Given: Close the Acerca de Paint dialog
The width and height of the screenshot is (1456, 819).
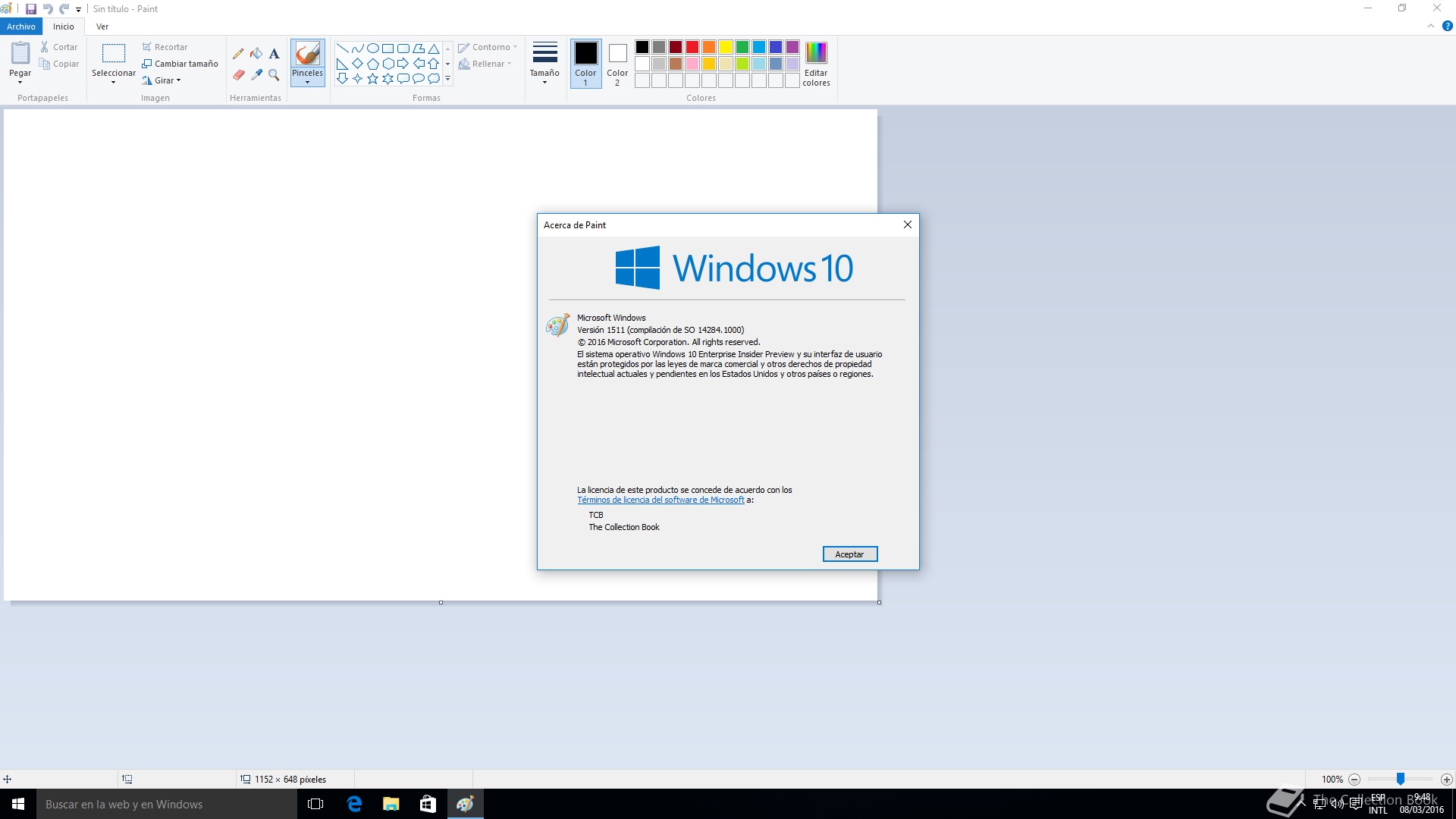Looking at the screenshot, I should pyautogui.click(x=907, y=224).
